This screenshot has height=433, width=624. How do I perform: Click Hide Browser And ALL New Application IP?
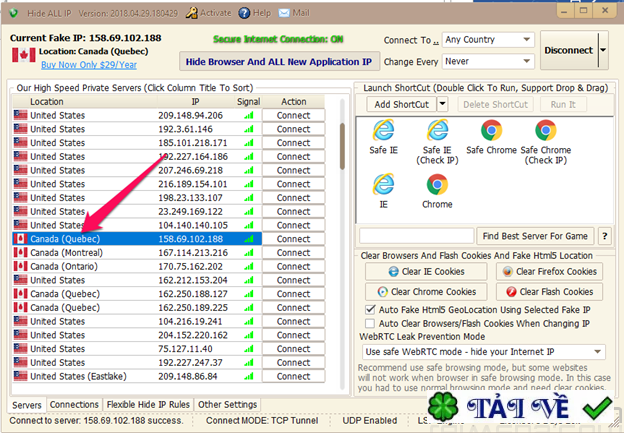279,62
